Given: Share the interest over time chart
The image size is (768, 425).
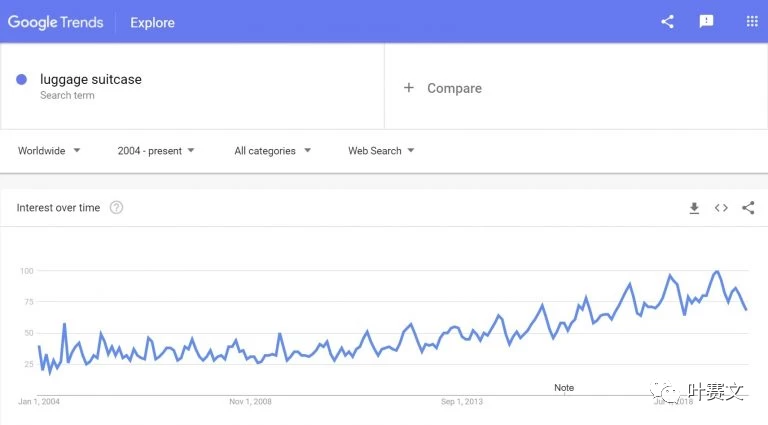Looking at the screenshot, I should pos(748,208).
